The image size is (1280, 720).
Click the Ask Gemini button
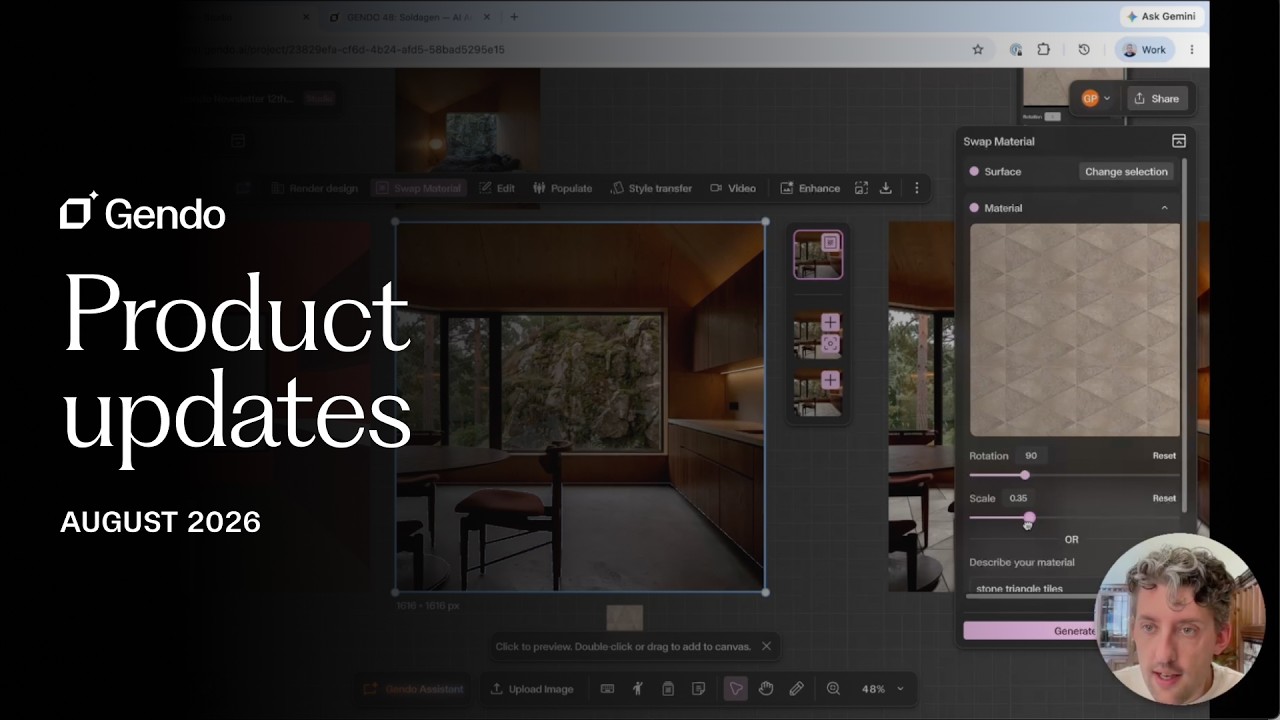click(1163, 17)
